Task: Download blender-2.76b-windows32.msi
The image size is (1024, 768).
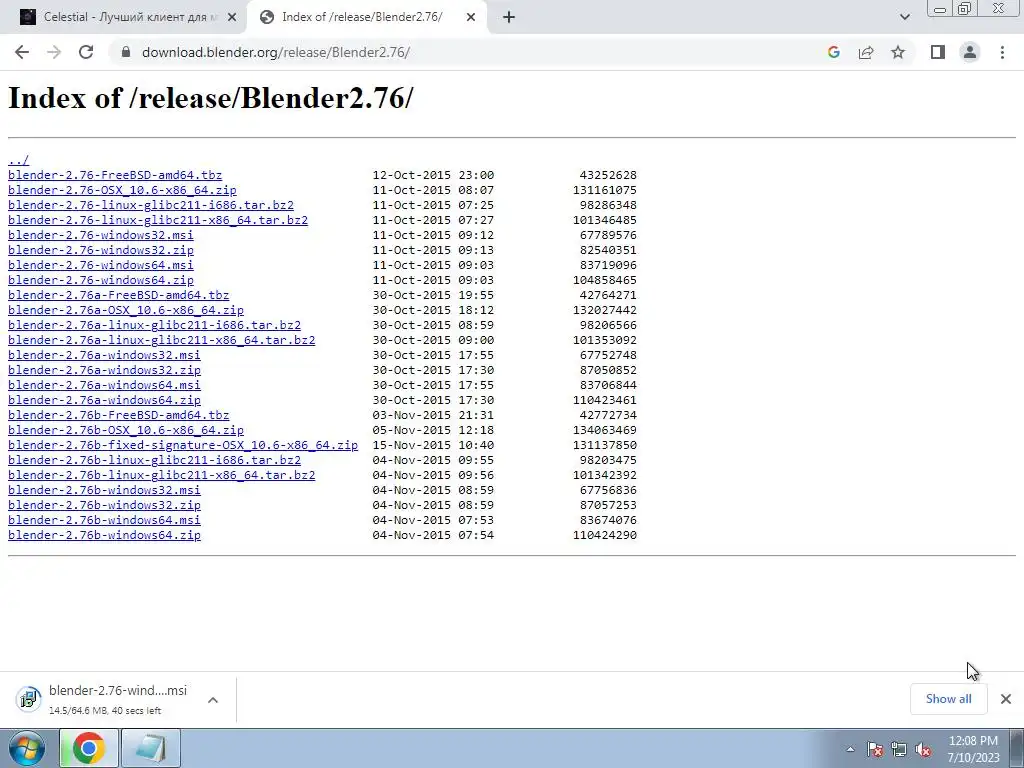Action: [104, 490]
